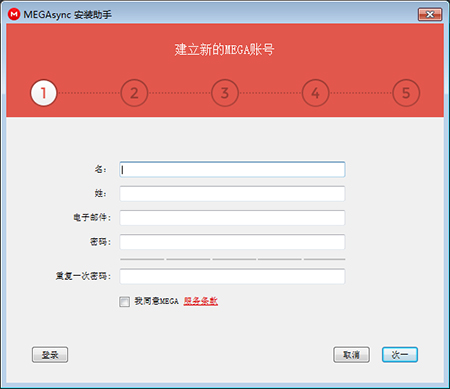Click the MEGA logo icon in title bar
The height and width of the screenshot is (389, 450).
[x=14, y=14]
